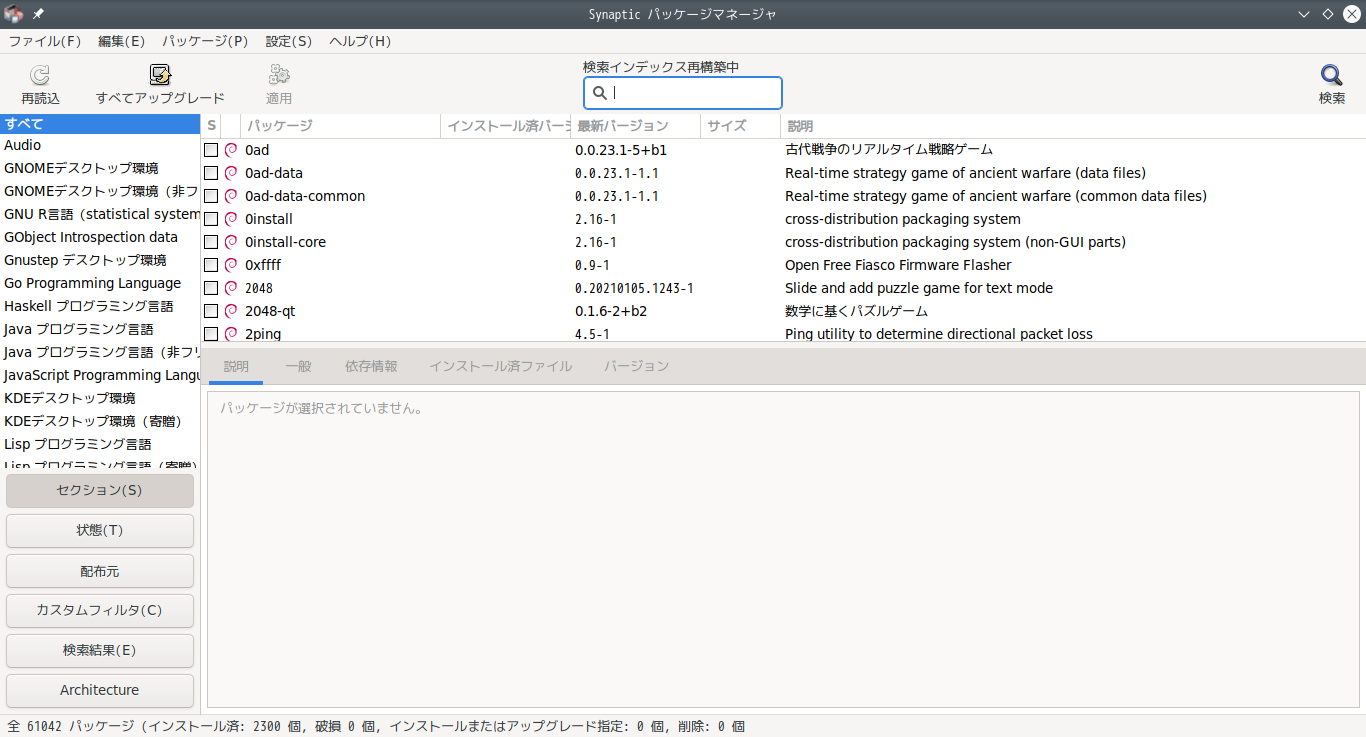The width and height of the screenshot is (1366, 737).
Task: Select the Haskell プログラミング言語 section
Action: (100, 307)
